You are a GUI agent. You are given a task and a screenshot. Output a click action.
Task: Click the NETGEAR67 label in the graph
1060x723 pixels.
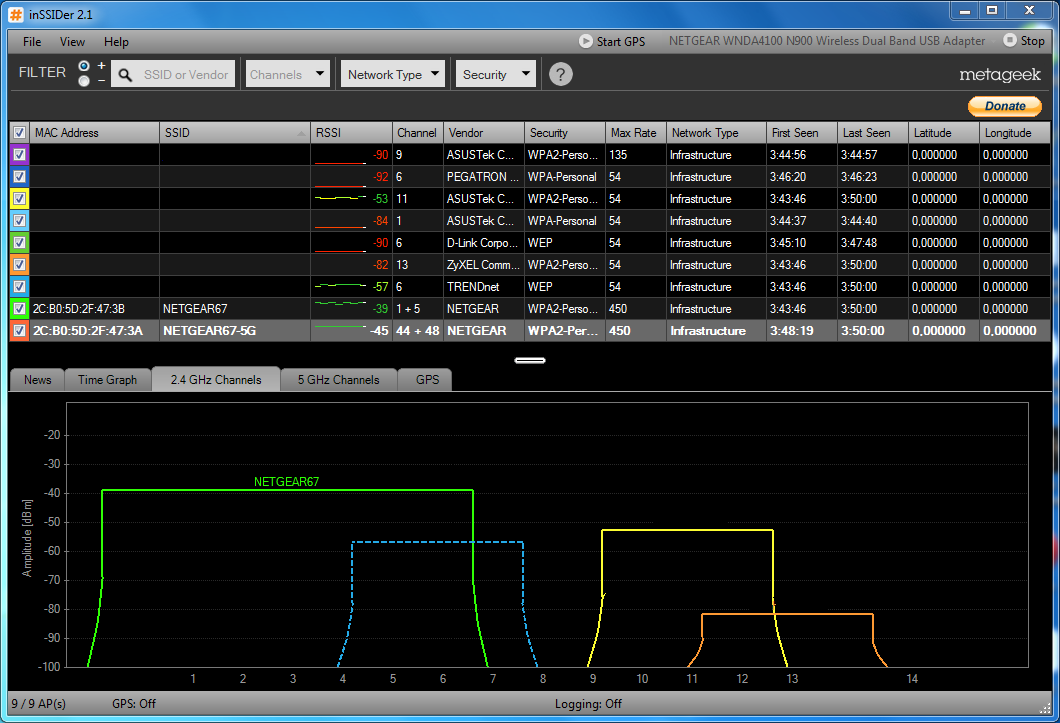[x=287, y=482]
